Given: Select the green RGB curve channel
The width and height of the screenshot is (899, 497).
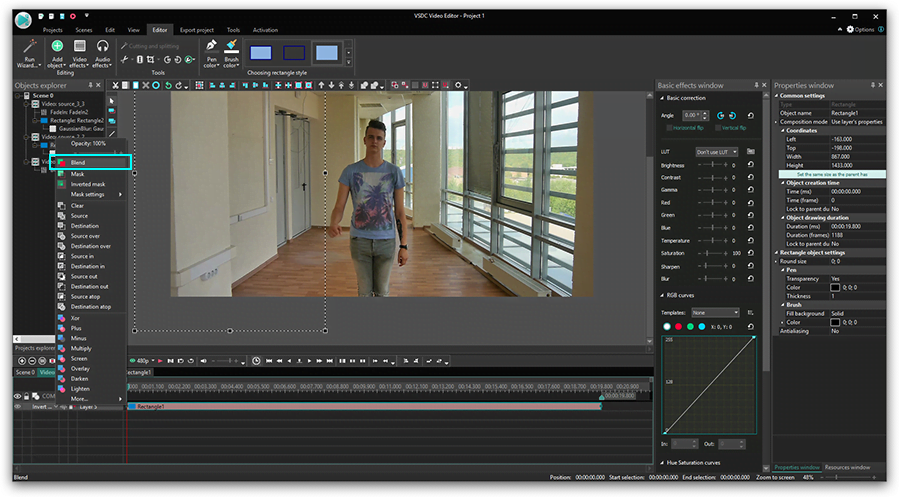Looking at the screenshot, I should coord(690,326).
